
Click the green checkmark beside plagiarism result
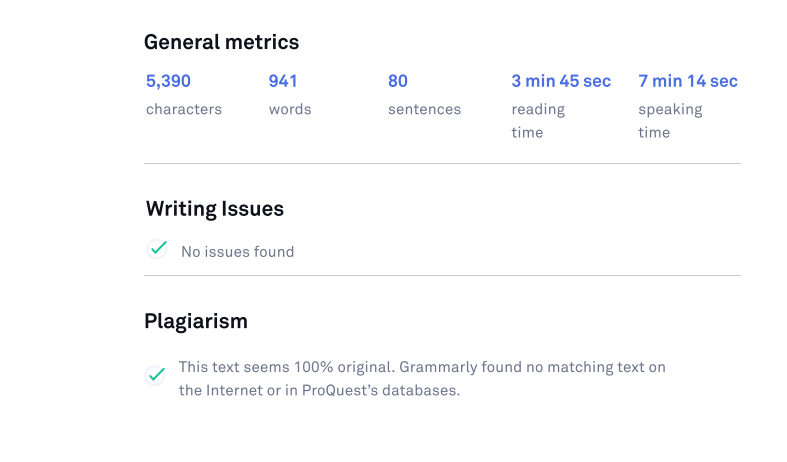pyautogui.click(x=155, y=376)
